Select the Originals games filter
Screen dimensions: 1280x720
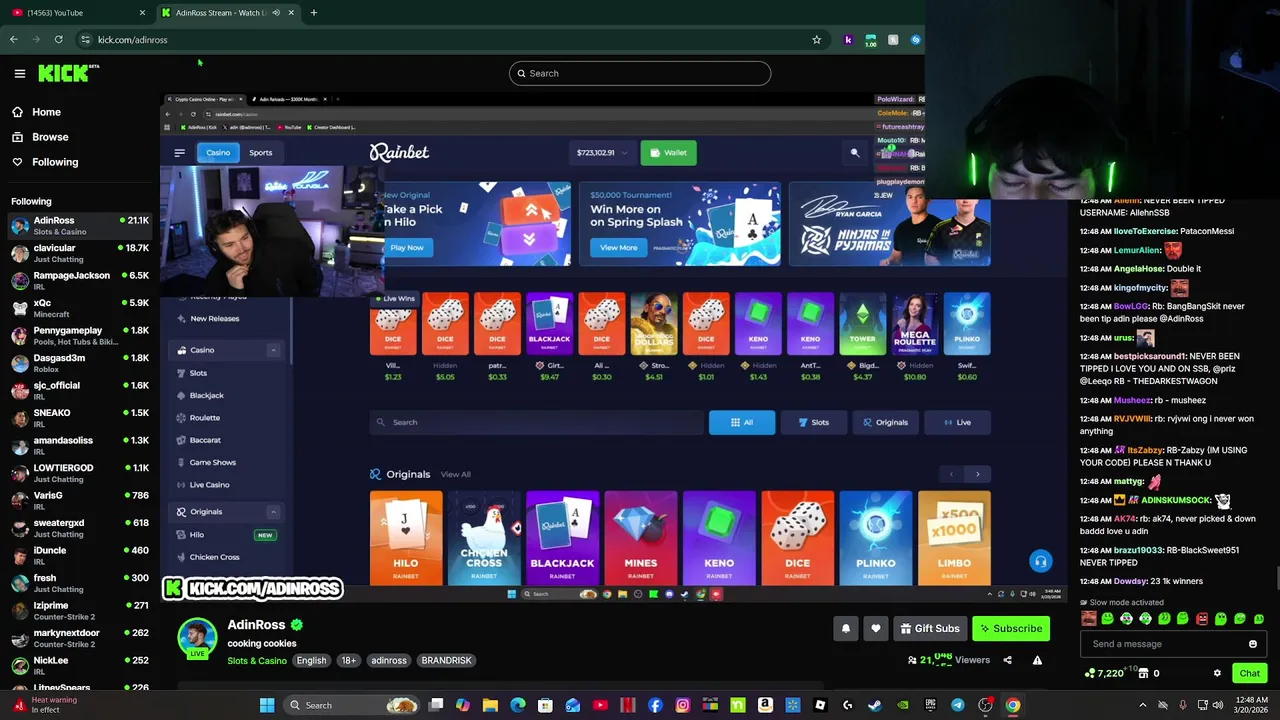885,422
